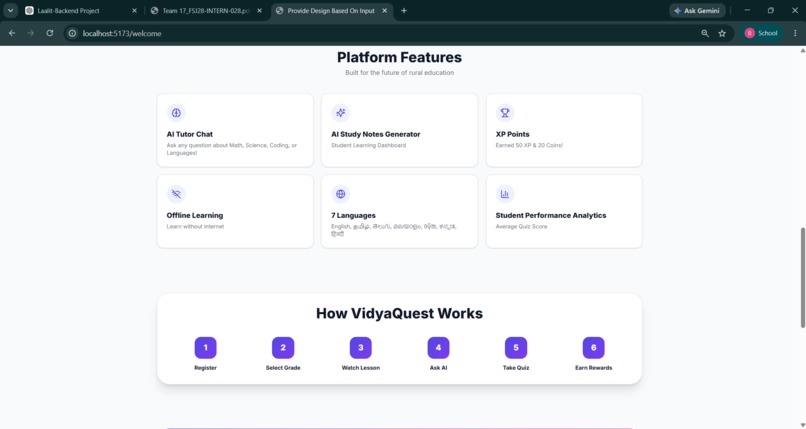This screenshot has height=429, width=806.
Task: Click step 6 Earn Rewards badge
Action: 594,348
